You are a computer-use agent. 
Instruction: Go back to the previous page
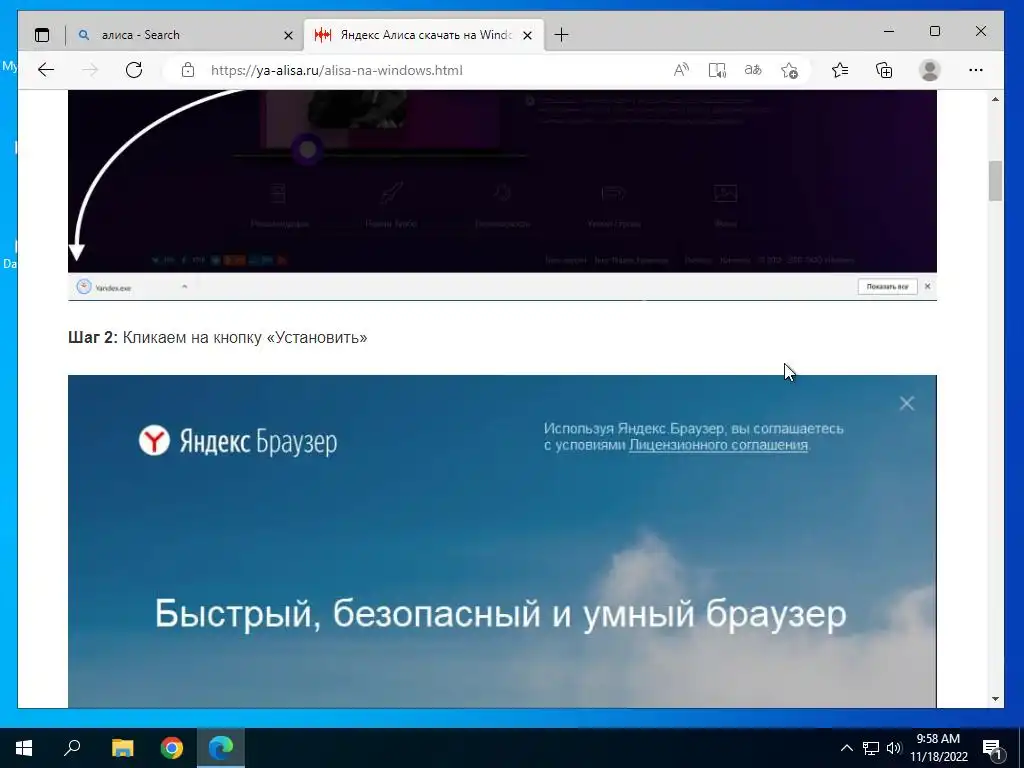click(x=46, y=70)
